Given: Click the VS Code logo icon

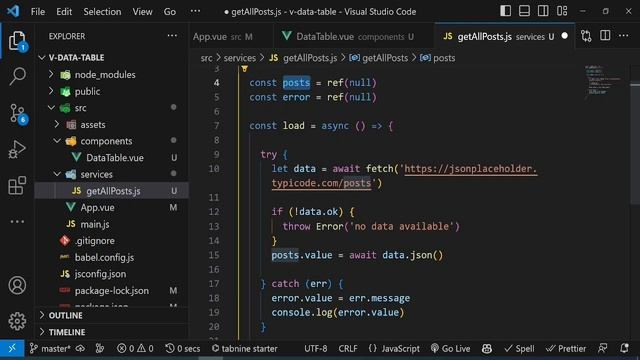Looking at the screenshot, I should point(13,11).
